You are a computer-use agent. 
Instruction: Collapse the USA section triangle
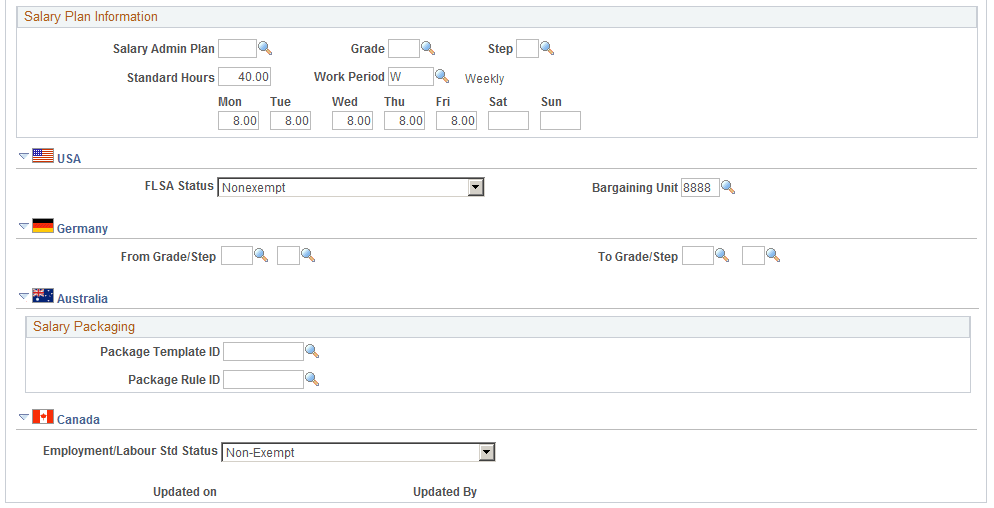click(x=24, y=155)
